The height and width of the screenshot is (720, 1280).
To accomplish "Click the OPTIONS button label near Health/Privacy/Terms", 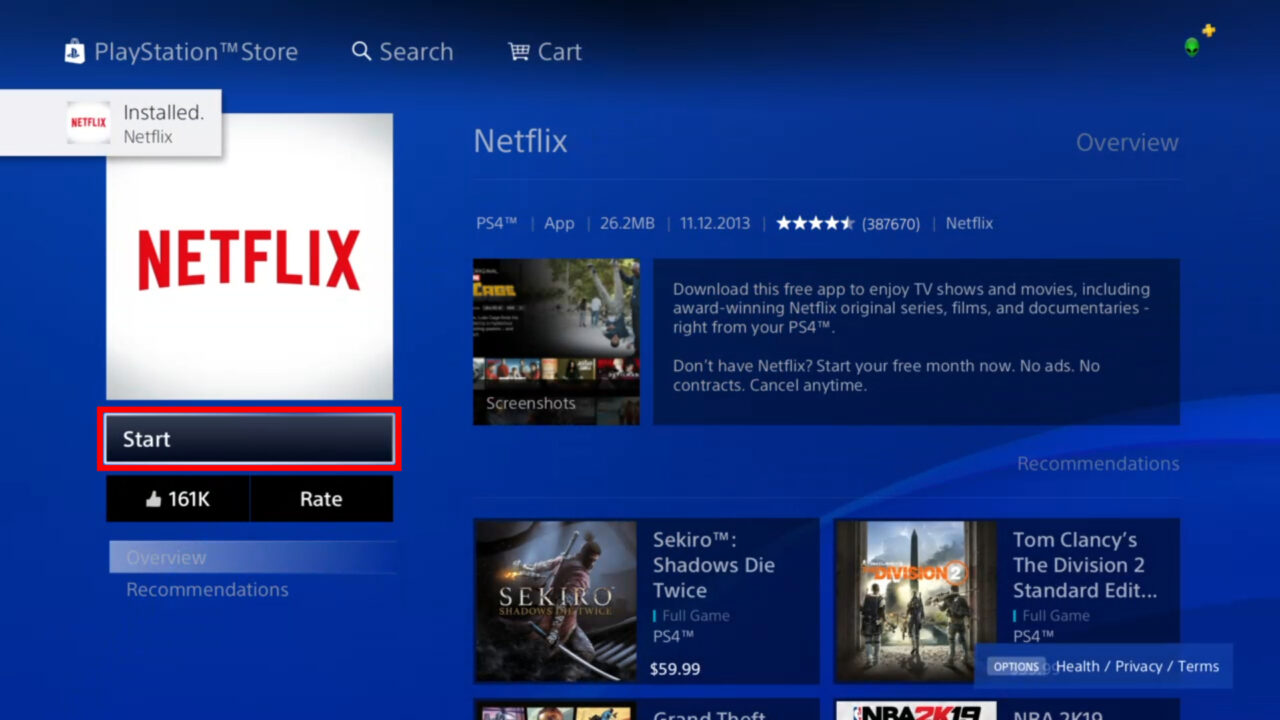I will pos(1016,666).
